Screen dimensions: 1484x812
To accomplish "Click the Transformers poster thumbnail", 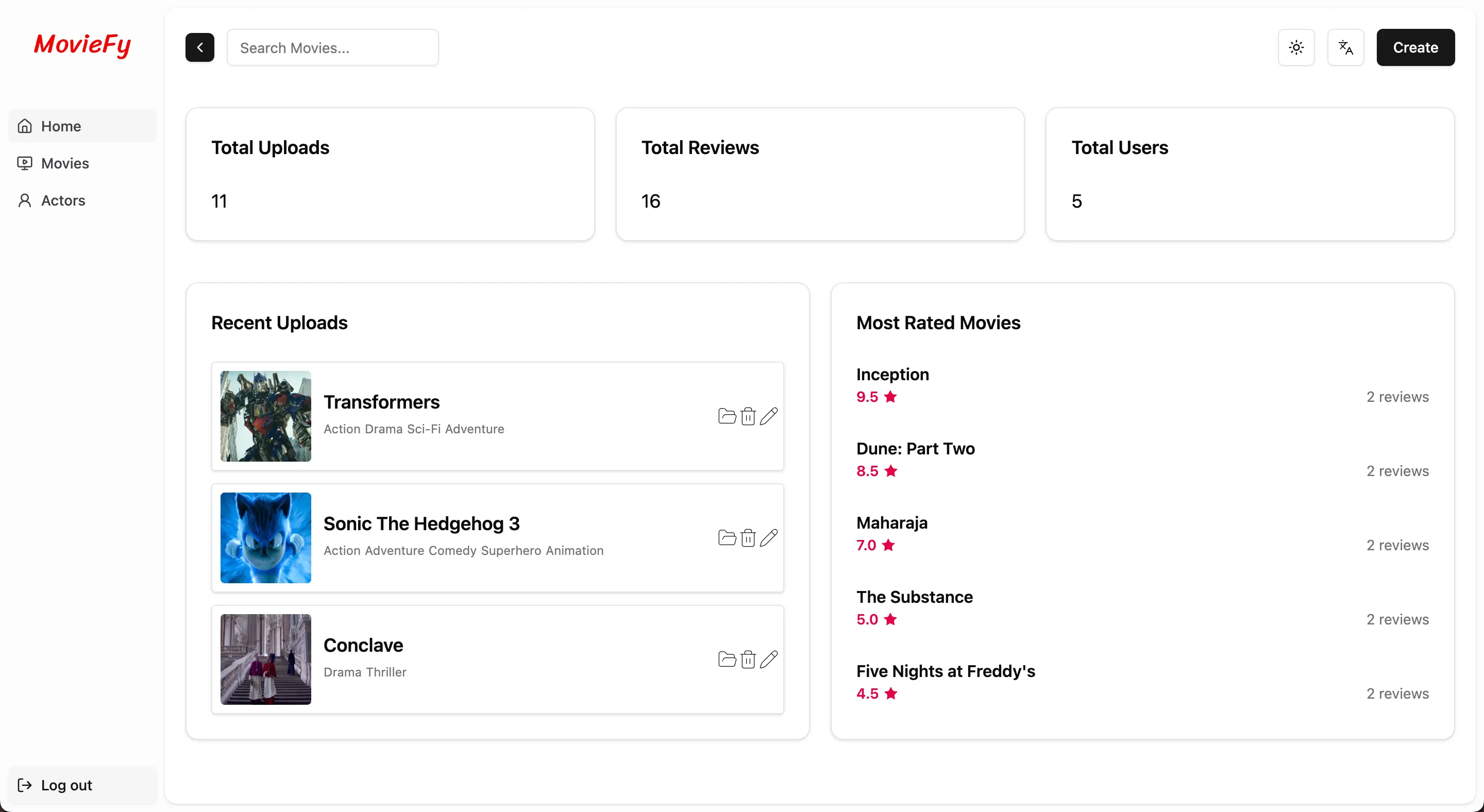I will click(x=265, y=416).
